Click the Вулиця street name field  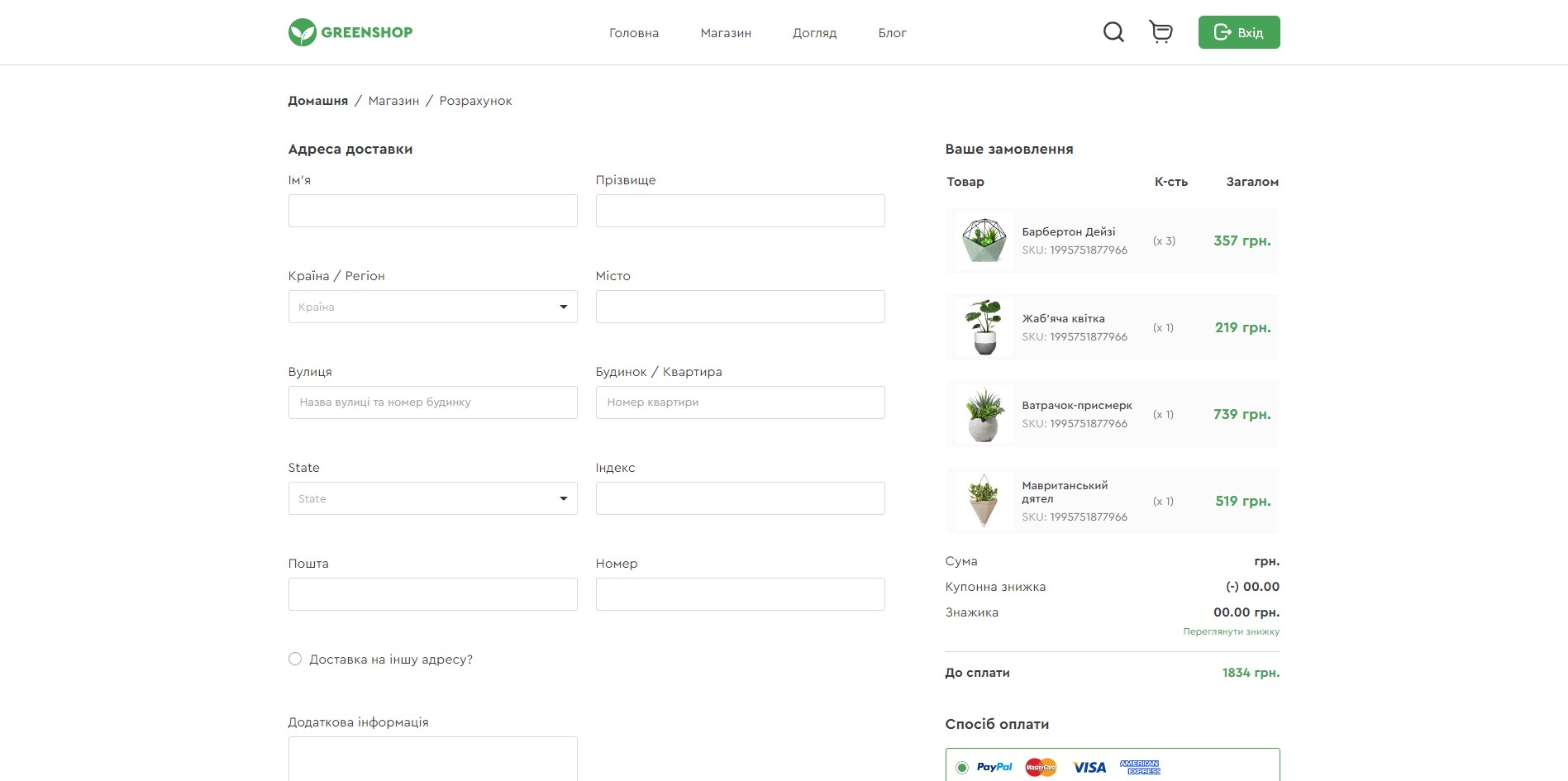click(x=433, y=402)
